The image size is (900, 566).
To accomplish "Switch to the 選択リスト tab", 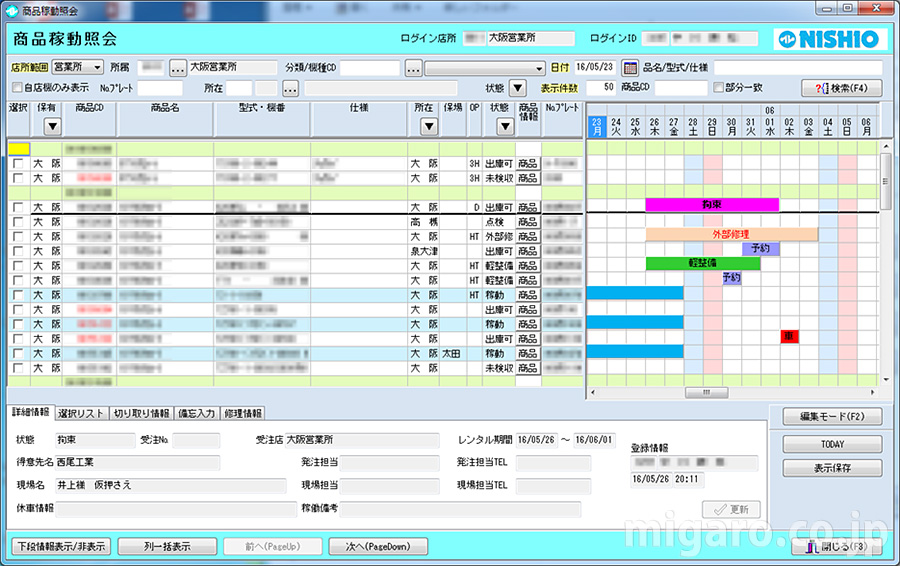I will coord(81,413).
